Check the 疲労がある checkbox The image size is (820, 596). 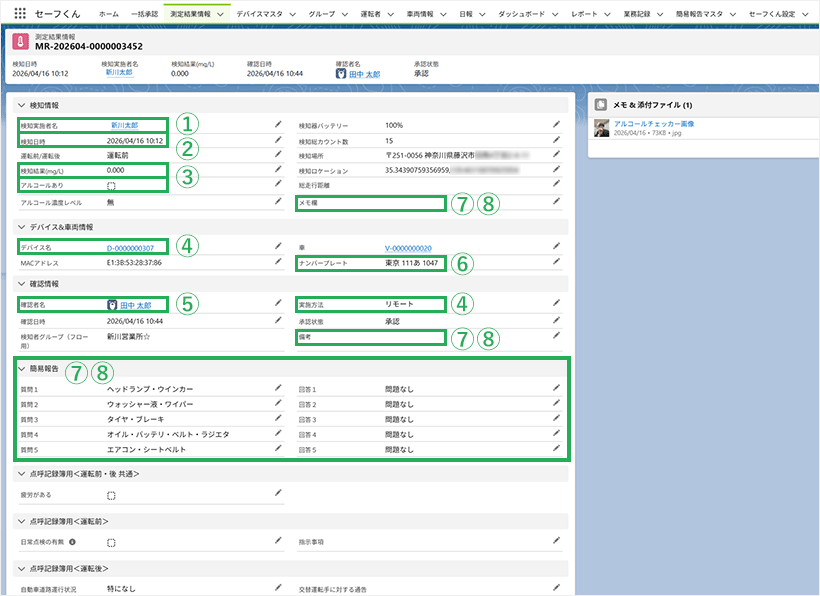[111, 495]
